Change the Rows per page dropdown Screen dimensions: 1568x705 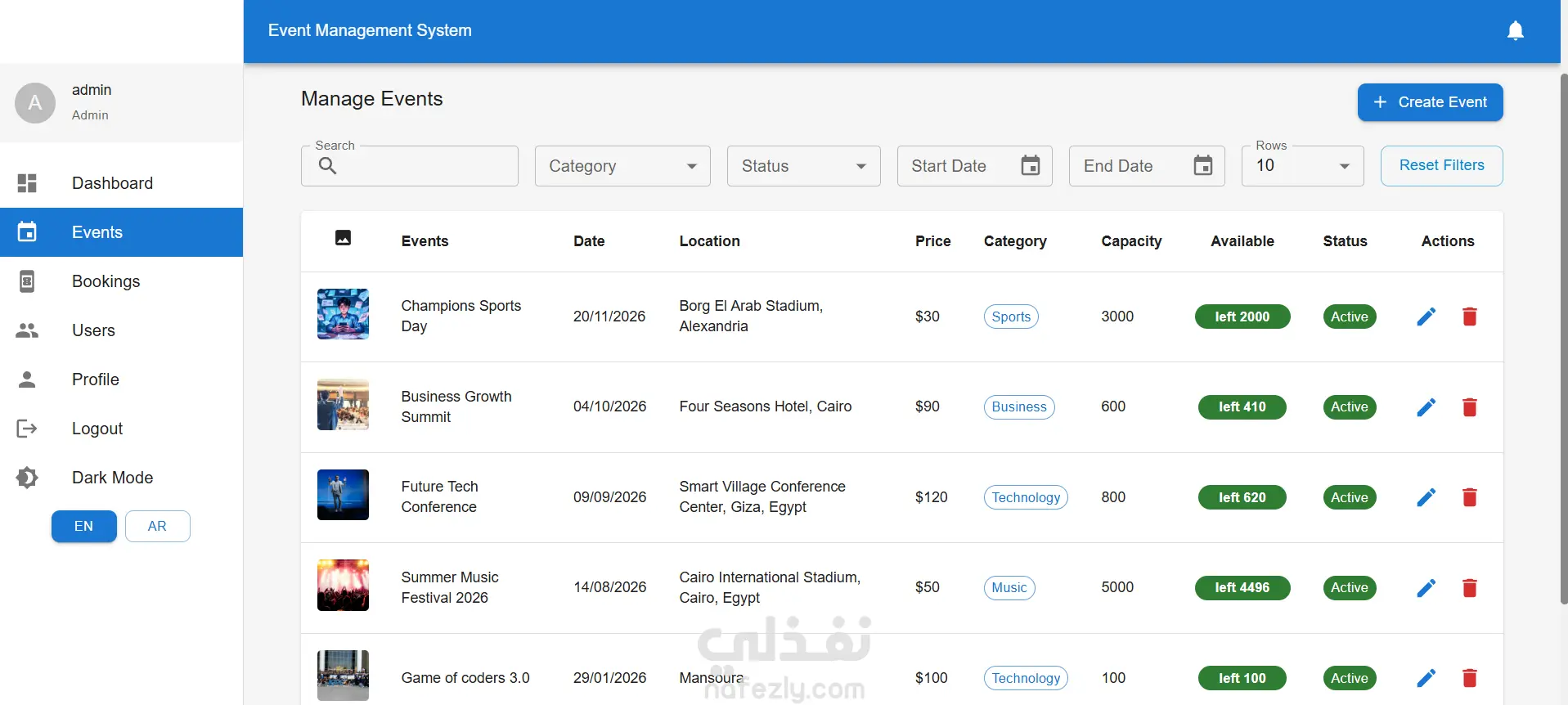(1302, 166)
